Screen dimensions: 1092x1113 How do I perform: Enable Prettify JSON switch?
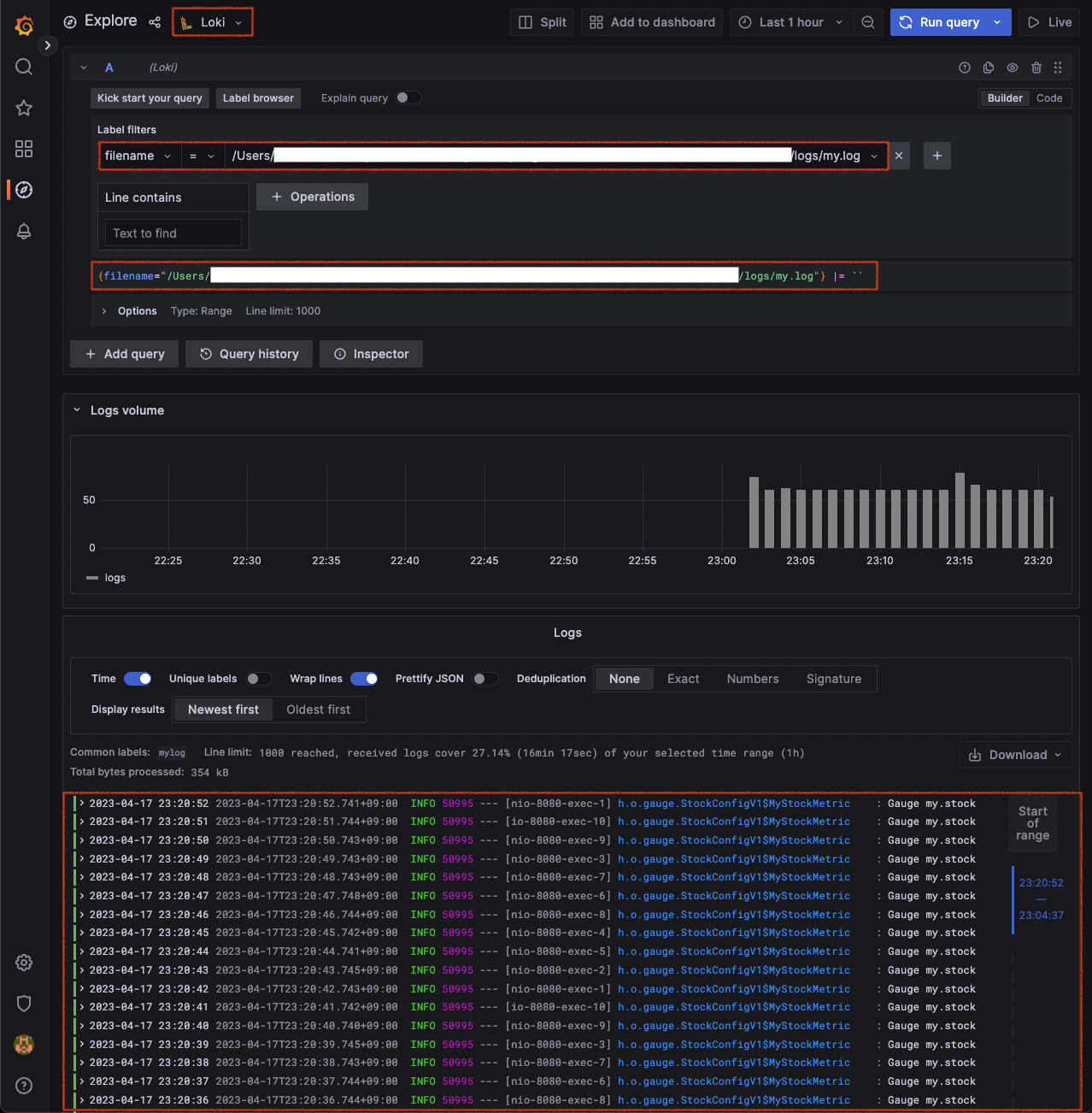point(484,679)
